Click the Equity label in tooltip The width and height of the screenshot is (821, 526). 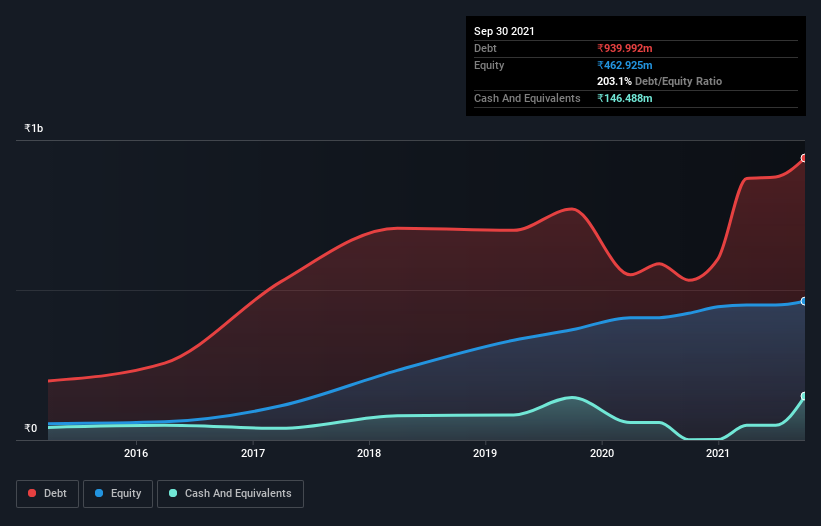pos(489,65)
